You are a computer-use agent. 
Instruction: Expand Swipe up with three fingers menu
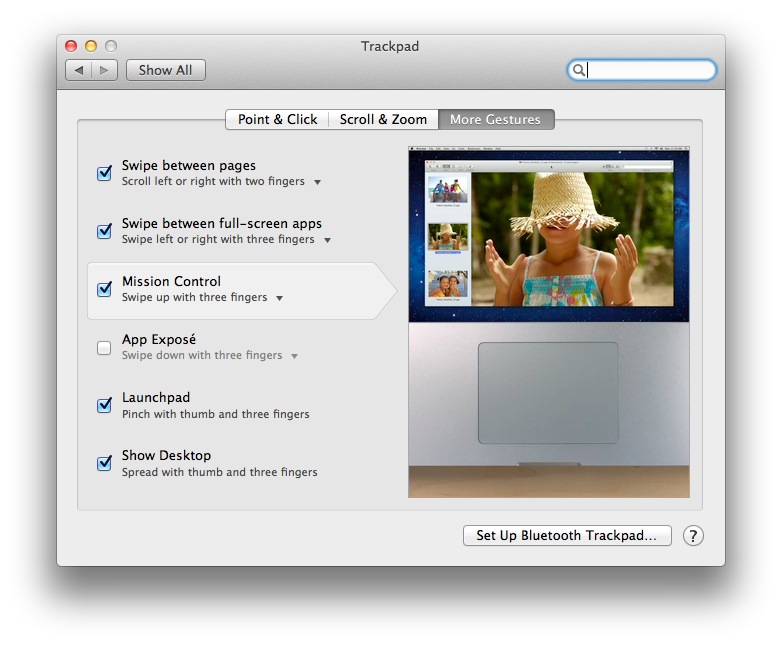(279, 299)
